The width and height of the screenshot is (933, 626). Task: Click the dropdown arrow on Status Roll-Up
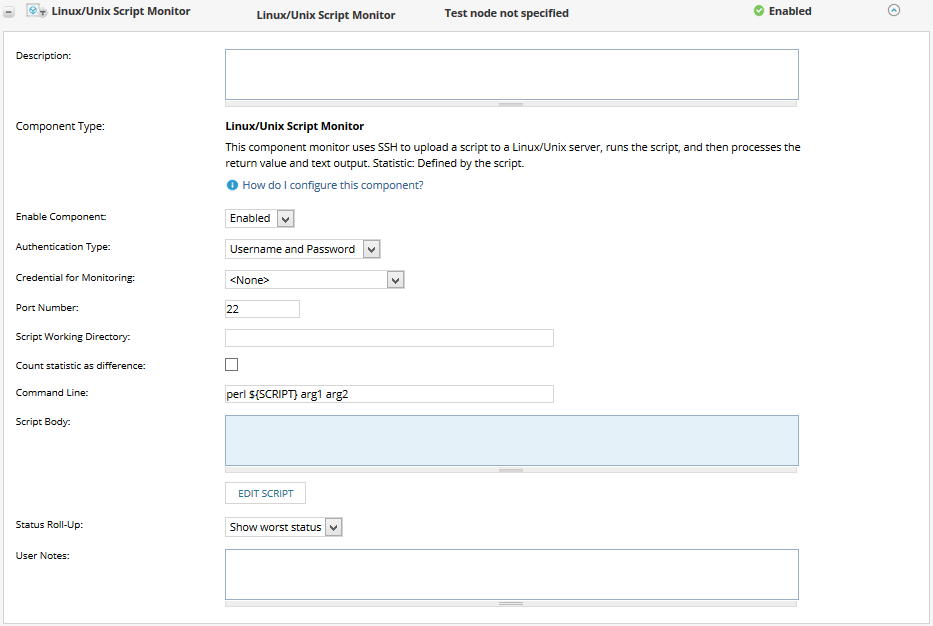pos(333,527)
